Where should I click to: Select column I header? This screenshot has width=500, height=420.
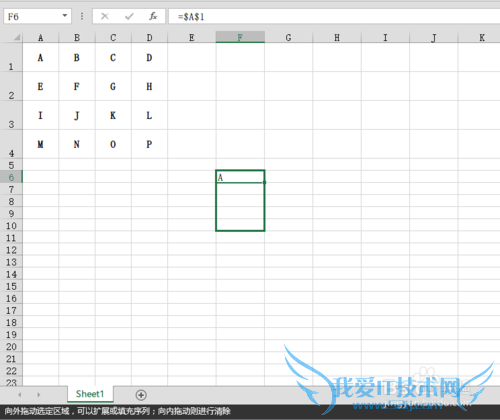coord(385,37)
